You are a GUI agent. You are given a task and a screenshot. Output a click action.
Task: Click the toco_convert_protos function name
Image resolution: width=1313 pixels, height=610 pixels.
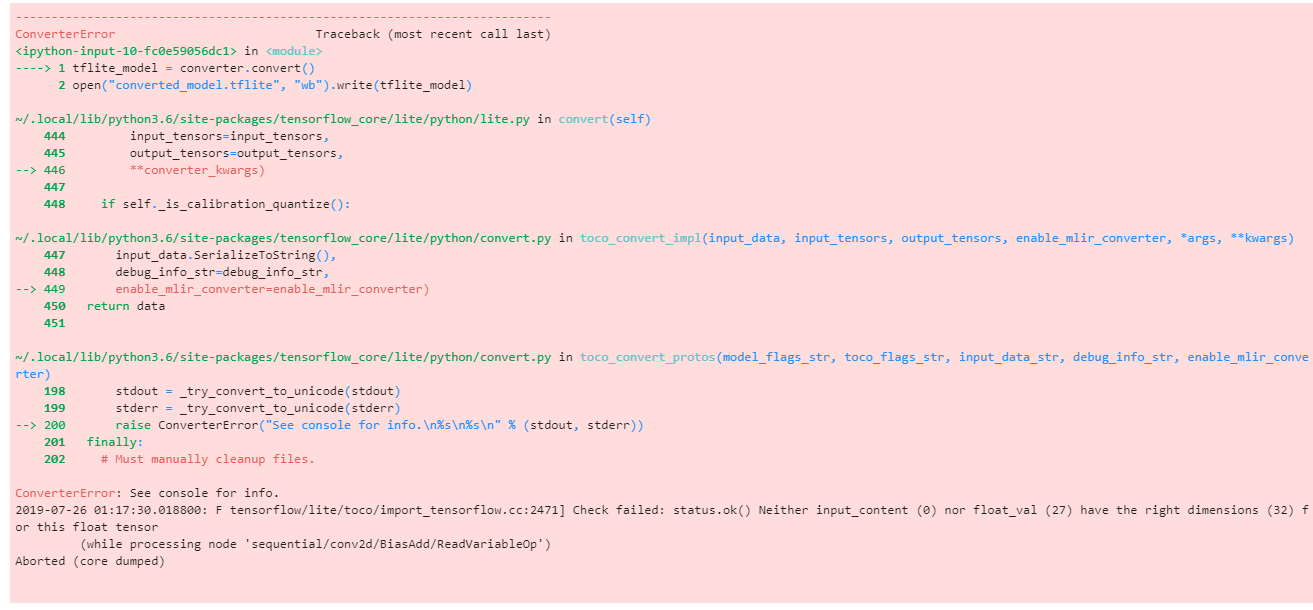coord(648,357)
